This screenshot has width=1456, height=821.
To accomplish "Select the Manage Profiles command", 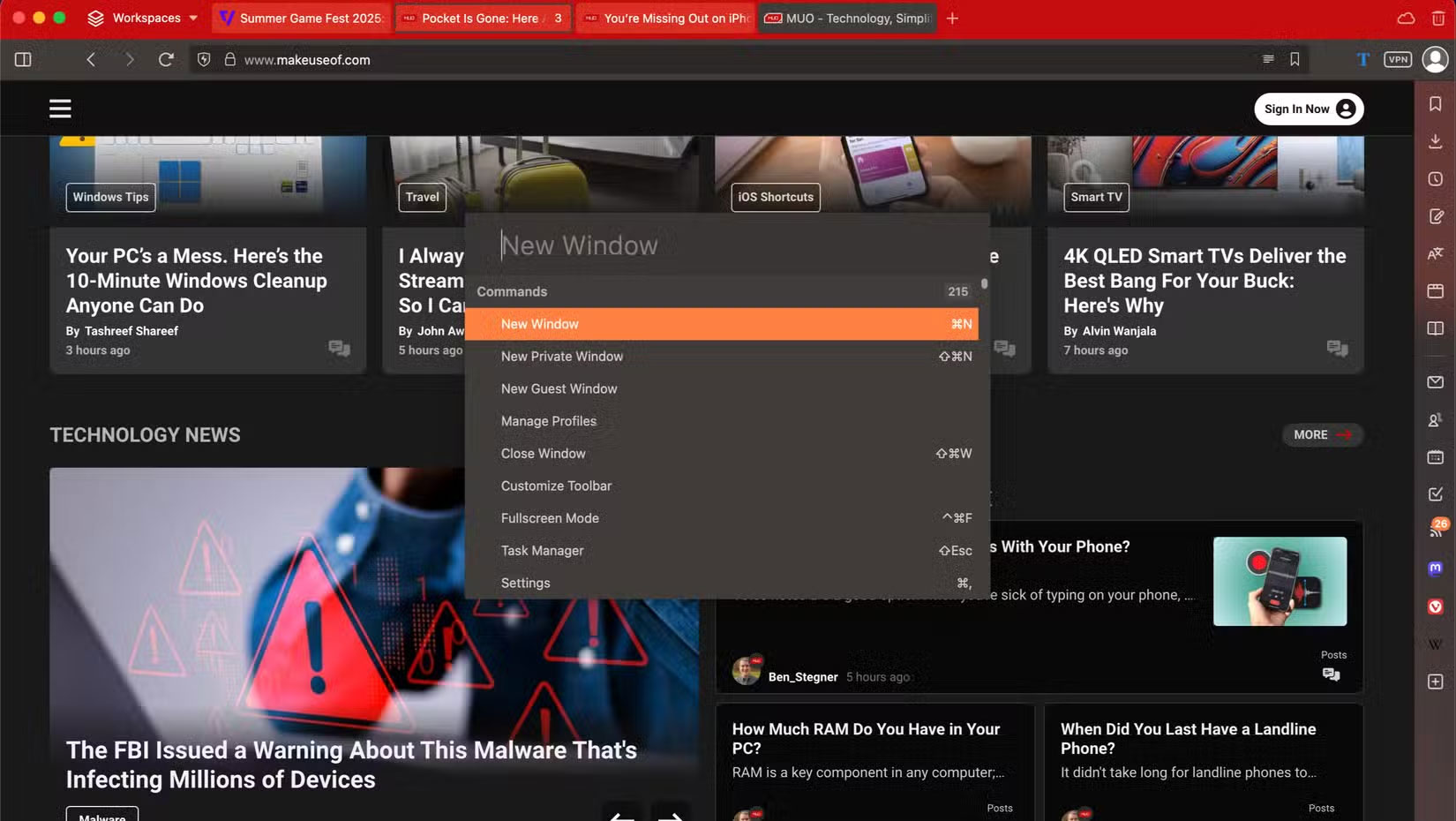I will (721, 421).
